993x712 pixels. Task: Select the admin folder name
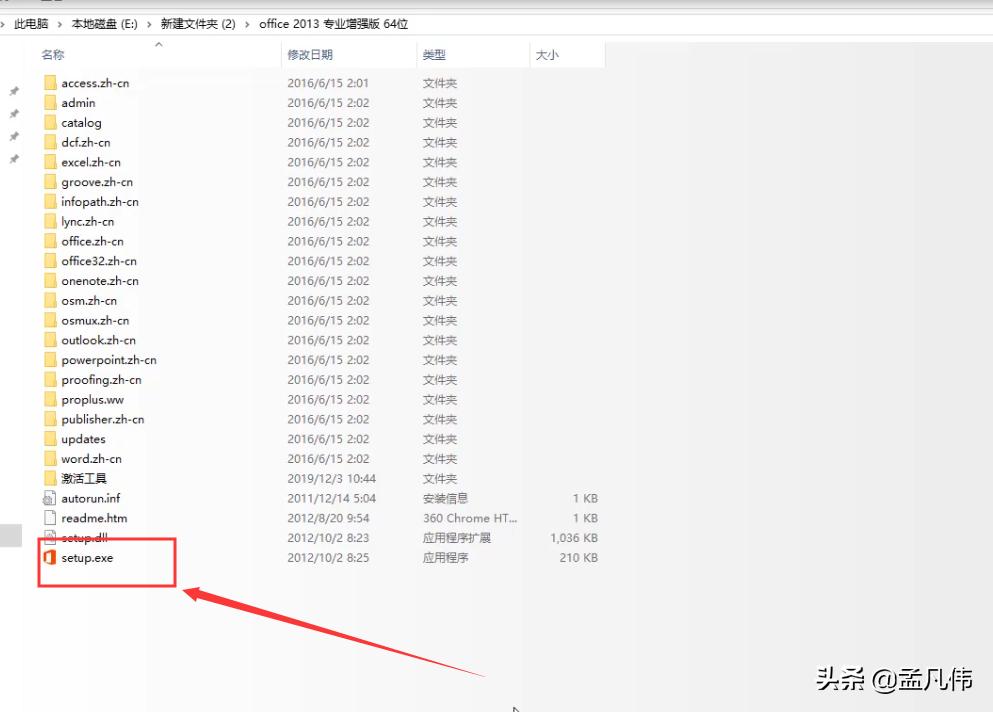click(x=79, y=103)
